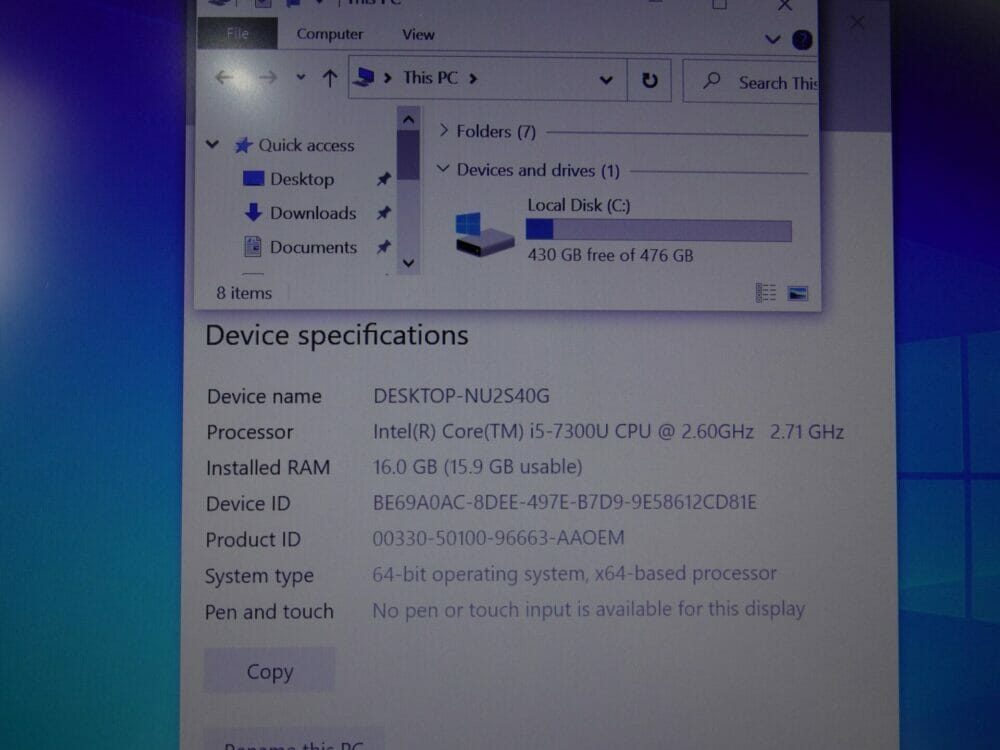The width and height of the screenshot is (1000, 750).
Task: Click the Search This PC field
Action: pos(751,81)
